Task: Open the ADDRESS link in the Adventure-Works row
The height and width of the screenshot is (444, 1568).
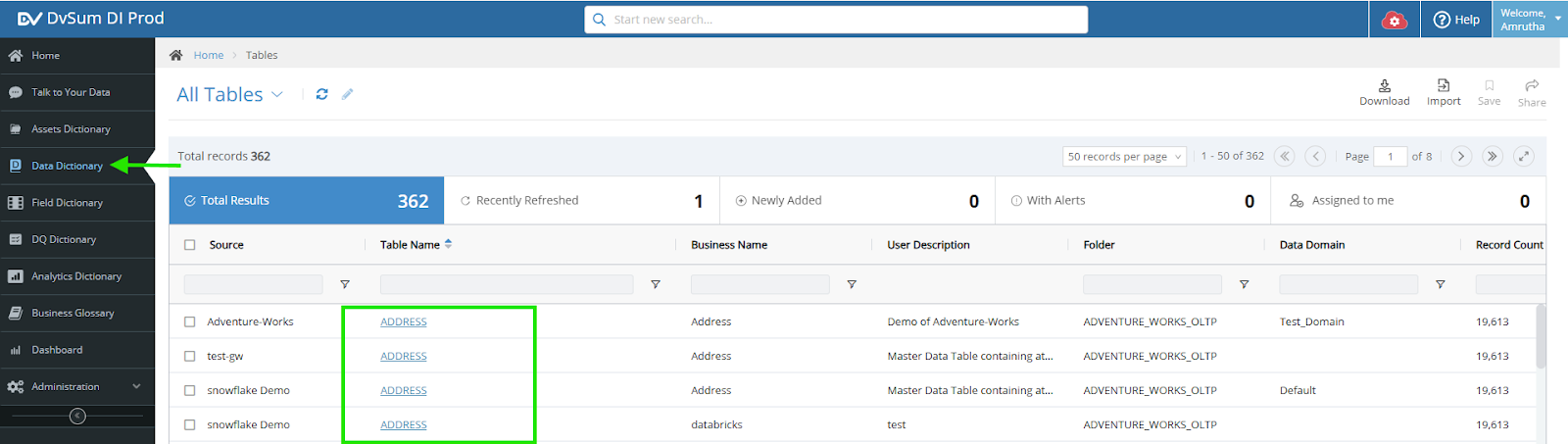Action: (404, 321)
